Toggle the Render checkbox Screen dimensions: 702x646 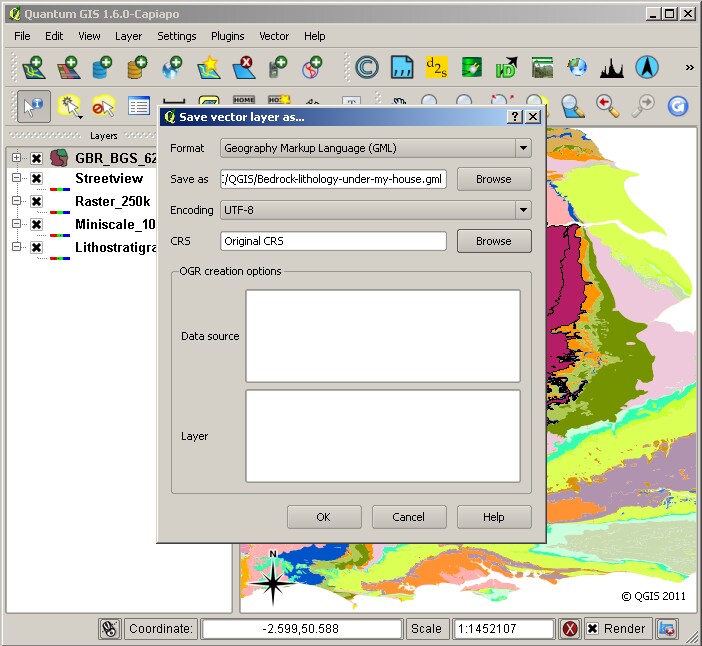pos(592,629)
